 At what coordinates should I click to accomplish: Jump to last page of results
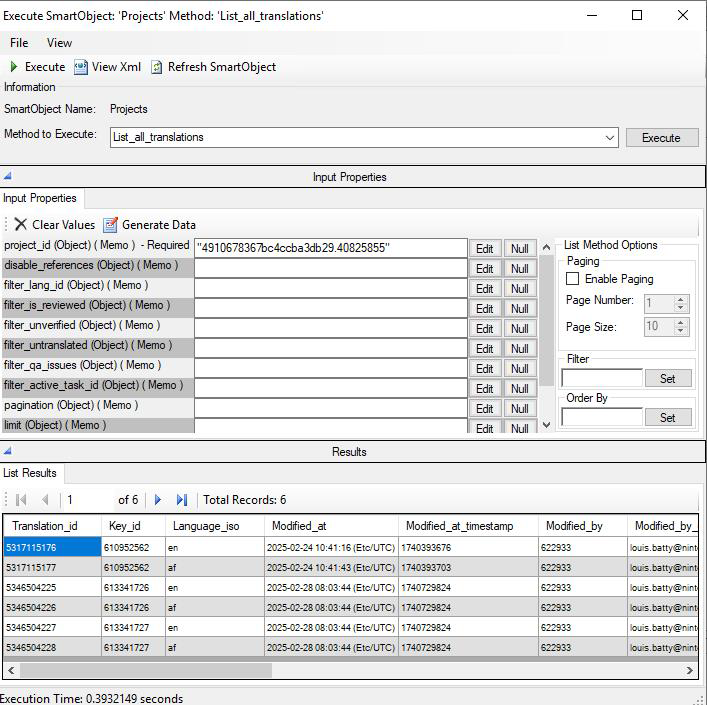pyautogui.click(x=181, y=500)
